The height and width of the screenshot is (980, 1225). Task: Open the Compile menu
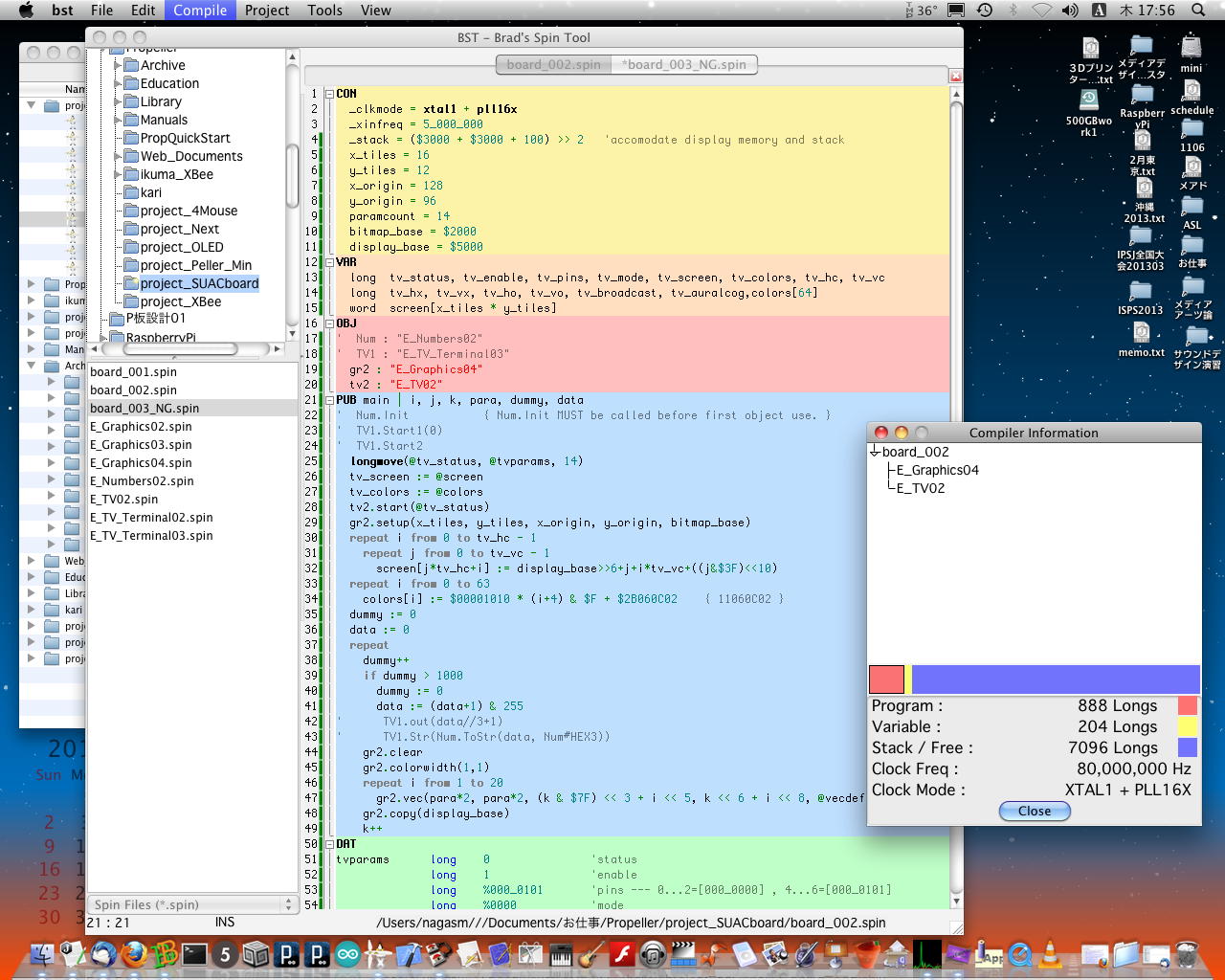199,11
